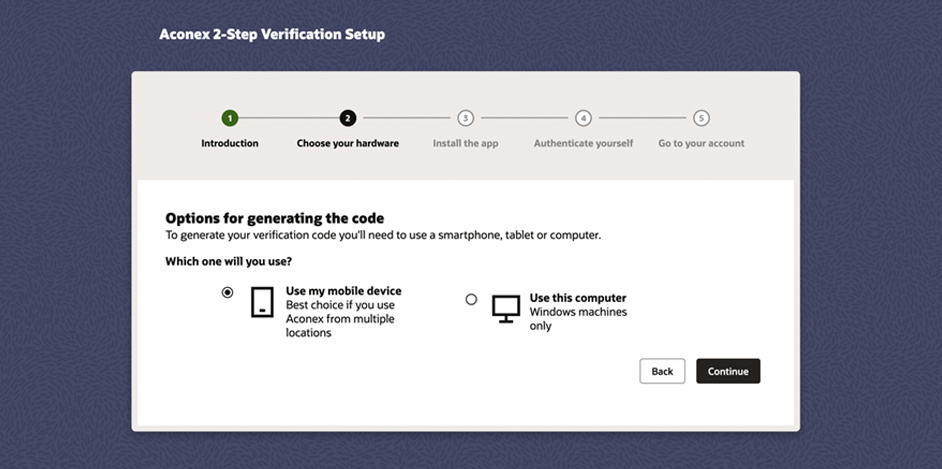Open the Introduction step label
The width and height of the screenshot is (942, 469).
pos(229,144)
